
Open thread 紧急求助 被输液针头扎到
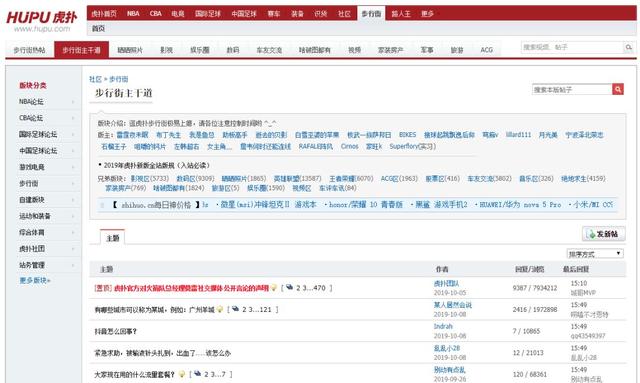162,353
